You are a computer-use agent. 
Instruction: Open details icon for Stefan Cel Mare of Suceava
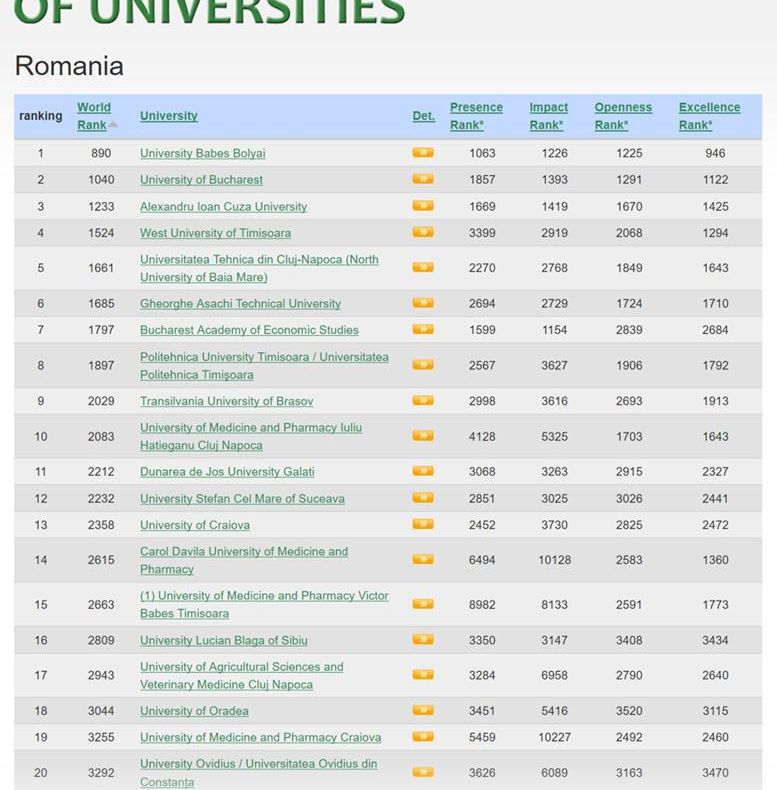(423, 497)
